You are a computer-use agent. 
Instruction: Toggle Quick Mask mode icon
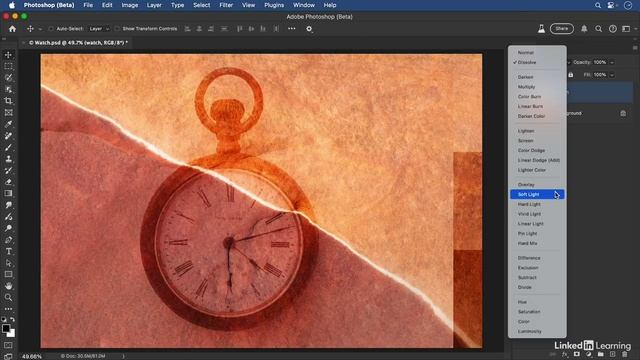pos(8,345)
